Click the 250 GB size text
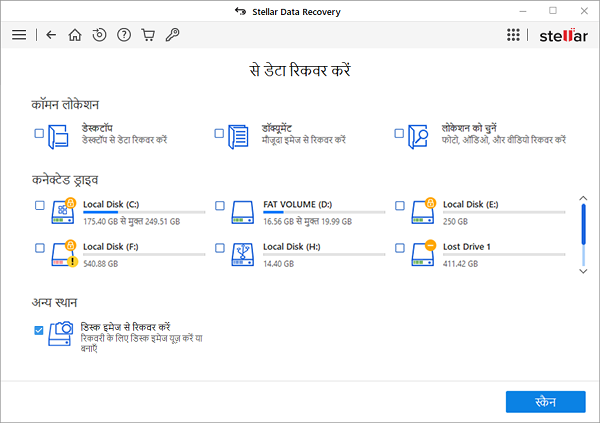The image size is (600, 423). [x=455, y=222]
